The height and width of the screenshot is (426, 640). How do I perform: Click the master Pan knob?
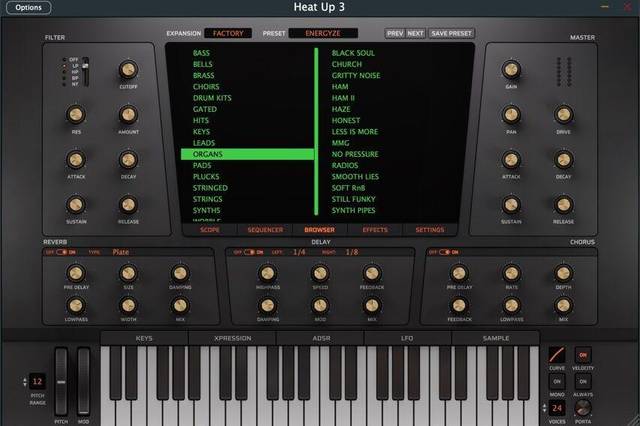click(511, 115)
